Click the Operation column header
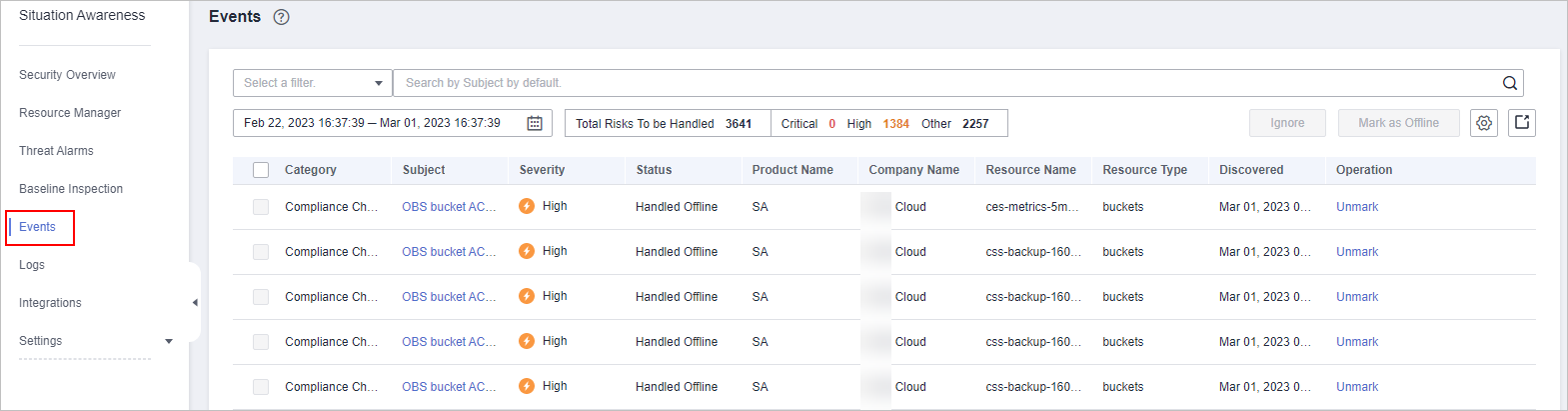The width and height of the screenshot is (1568, 411). [x=1364, y=170]
